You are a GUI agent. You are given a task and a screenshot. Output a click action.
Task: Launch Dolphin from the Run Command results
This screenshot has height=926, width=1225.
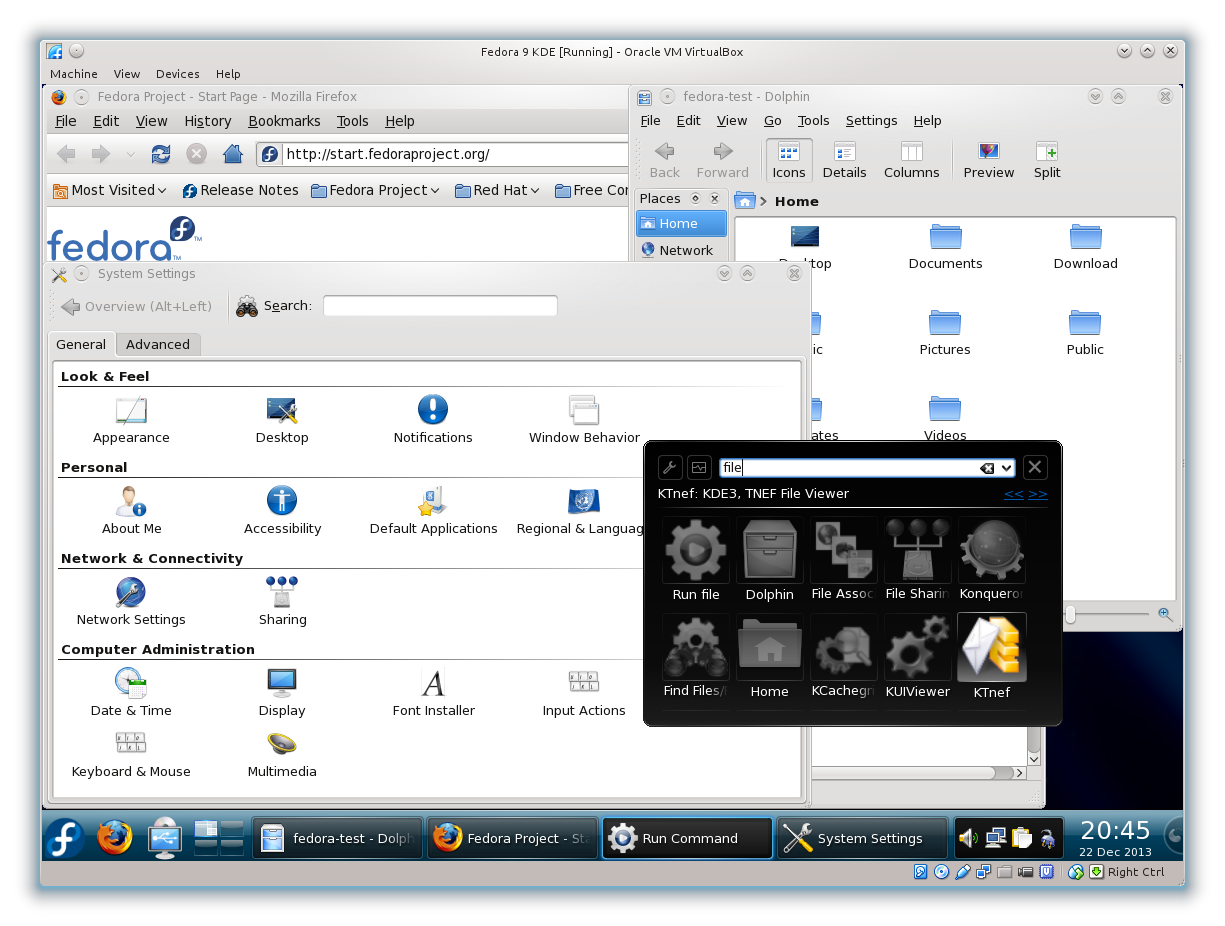(x=769, y=561)
